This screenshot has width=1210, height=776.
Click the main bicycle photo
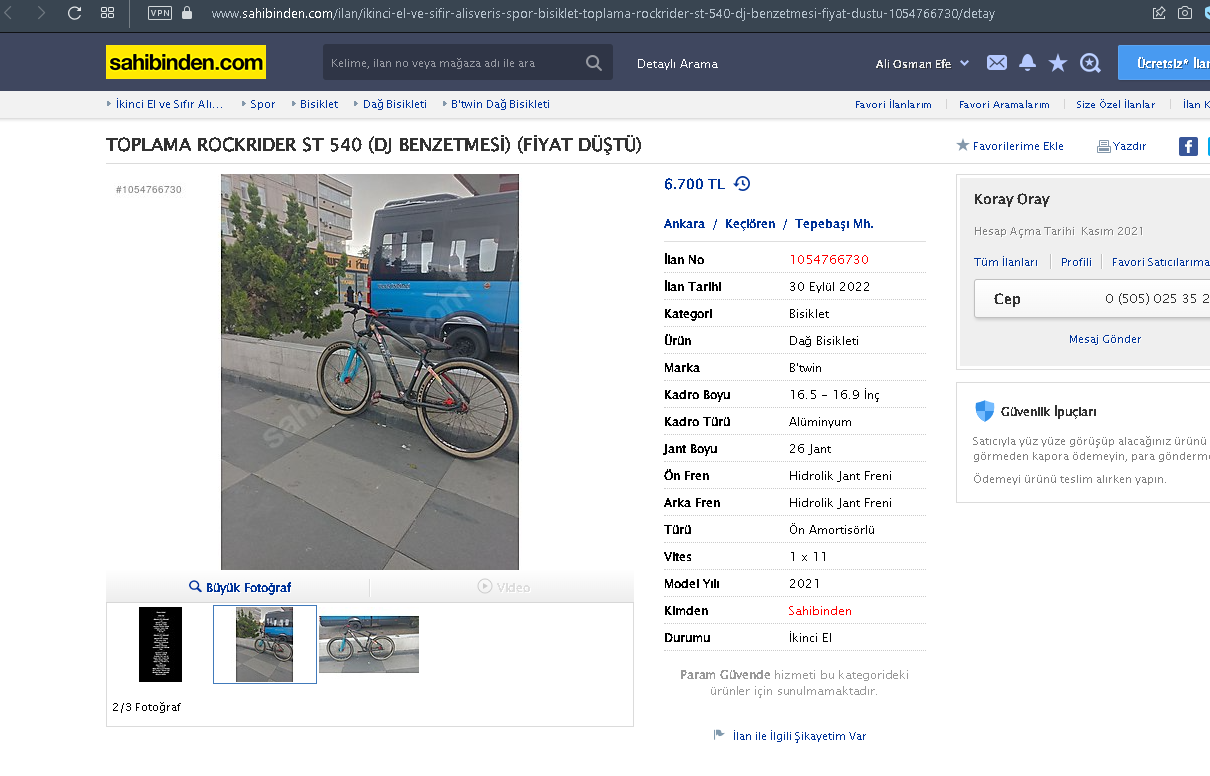pos(370,372)
